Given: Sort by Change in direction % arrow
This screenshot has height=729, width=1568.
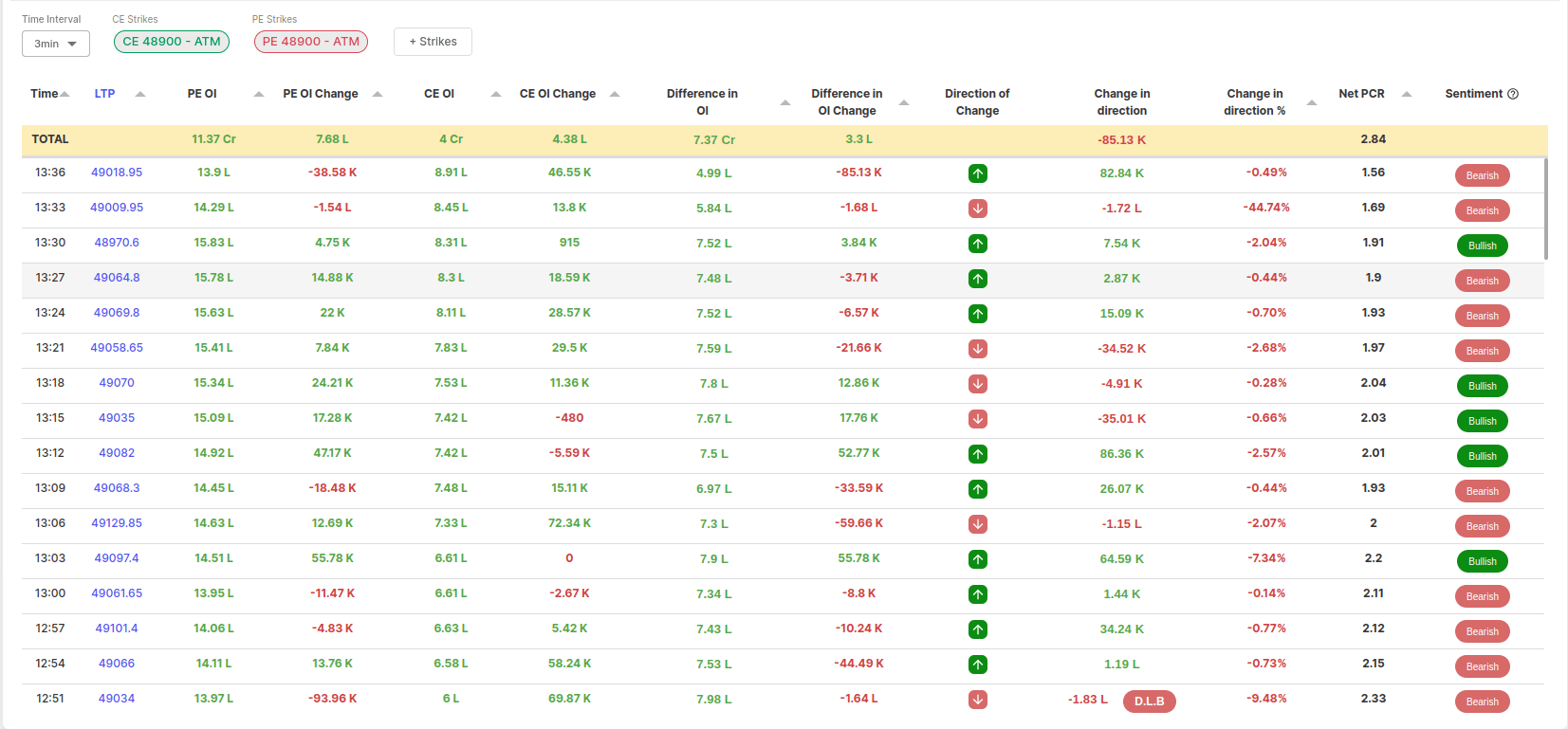Looking at the screenshot, I should pos(1312,102).
